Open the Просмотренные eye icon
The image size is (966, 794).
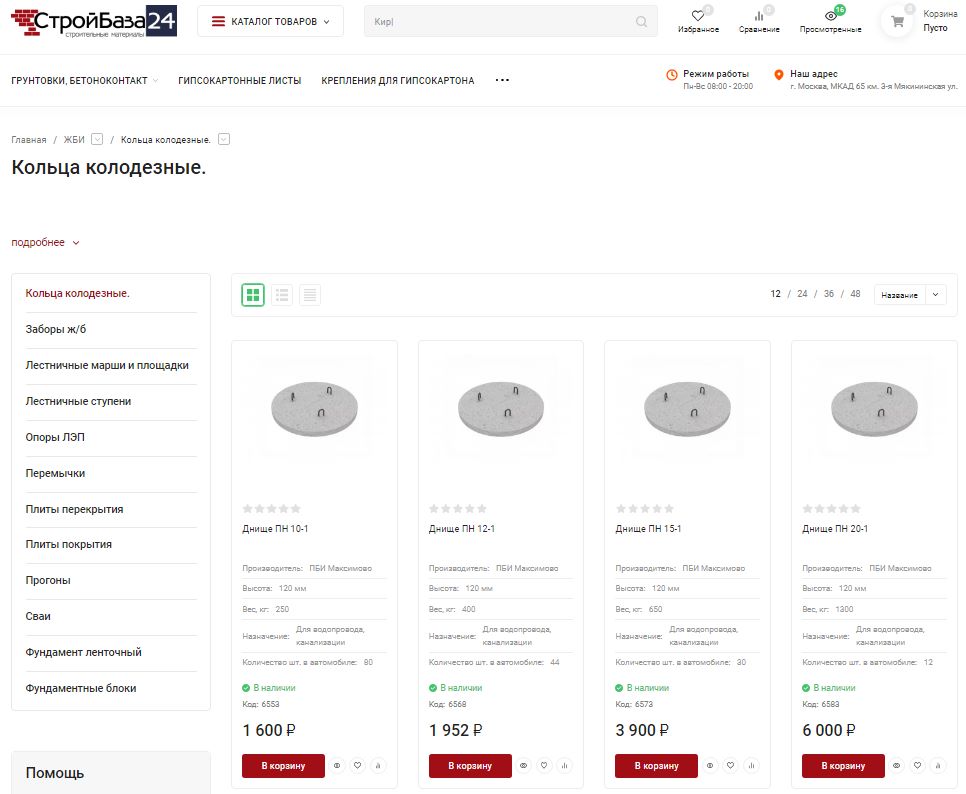830,16
